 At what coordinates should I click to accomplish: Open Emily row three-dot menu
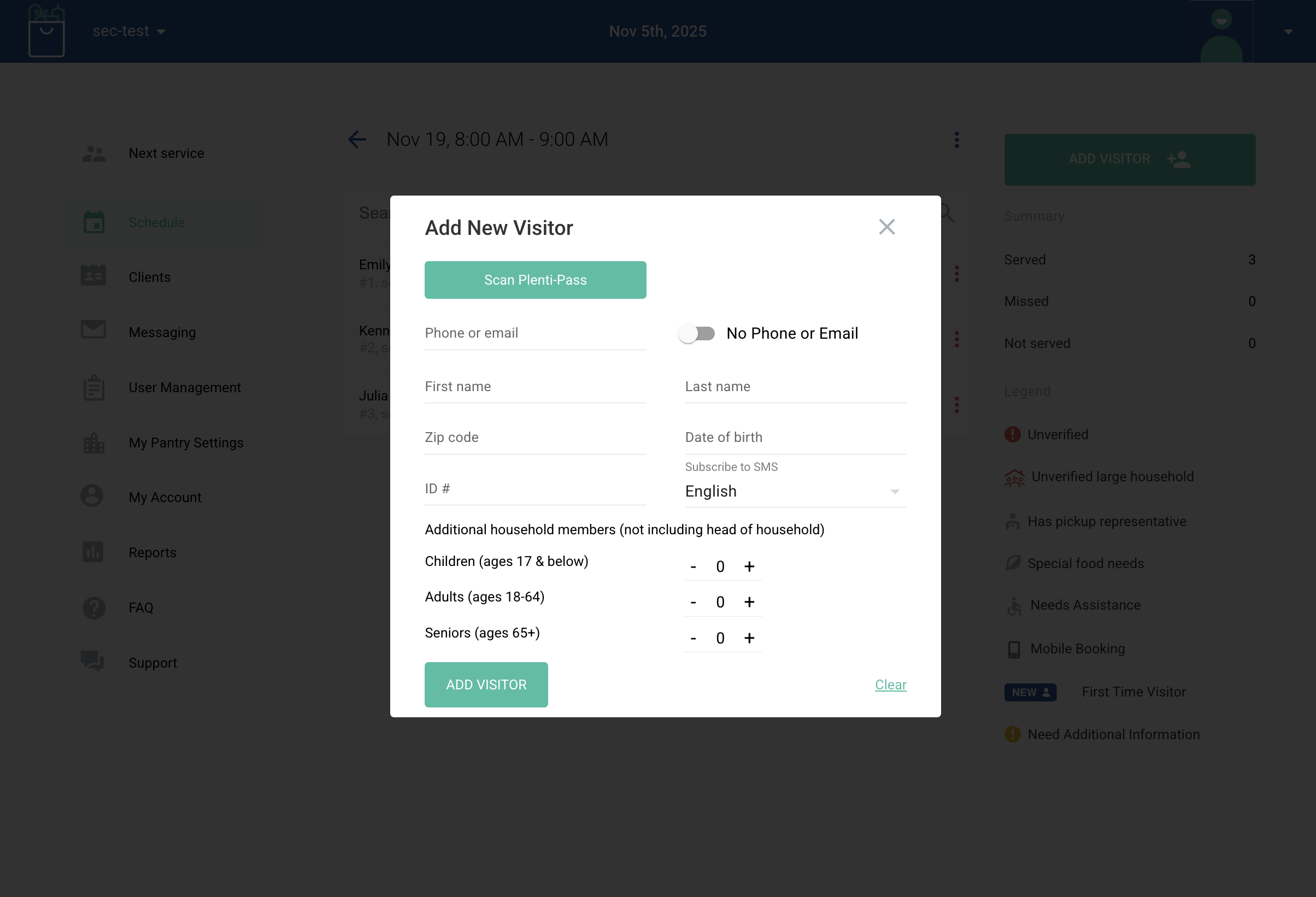(x=956, y=274)
